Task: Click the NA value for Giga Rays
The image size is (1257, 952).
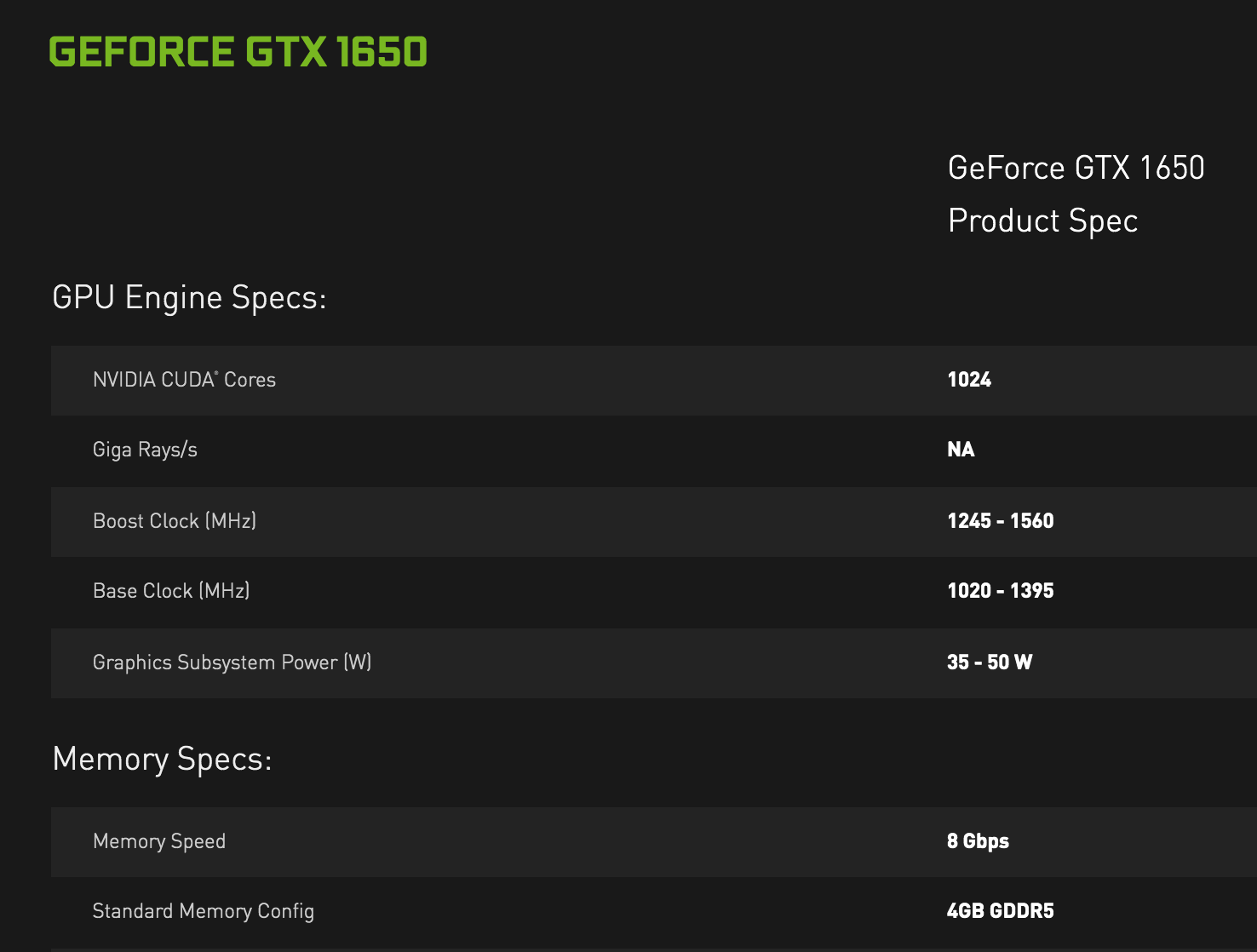Action: tap(961, 450)
